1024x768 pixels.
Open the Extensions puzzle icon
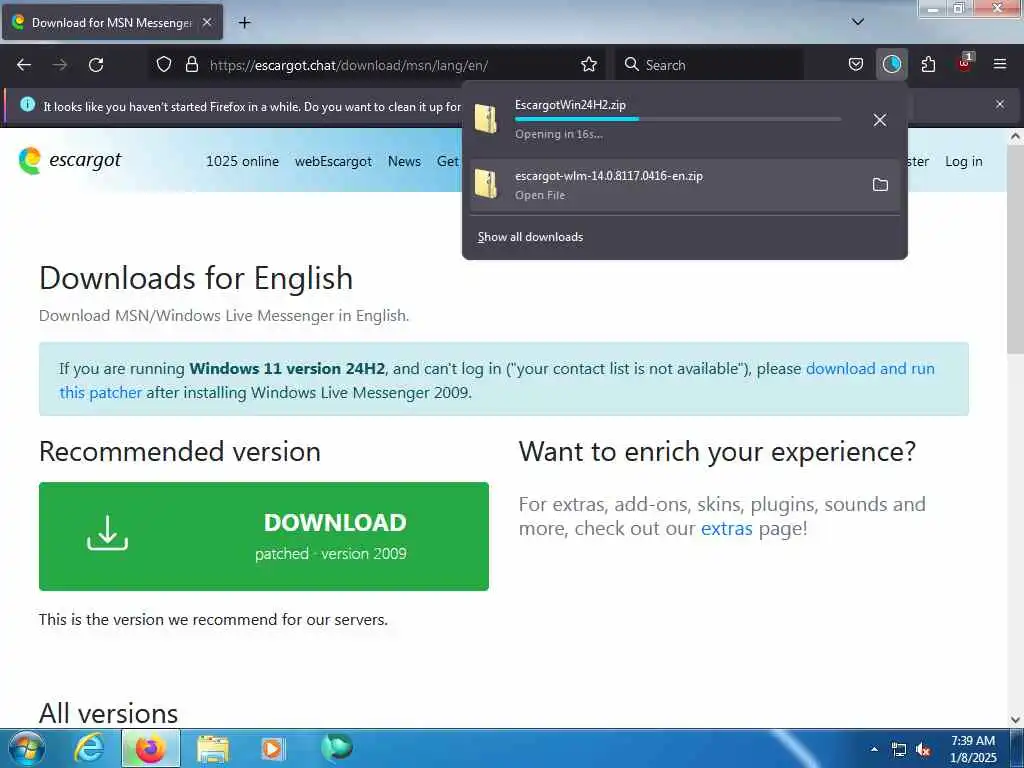[928, 64]
